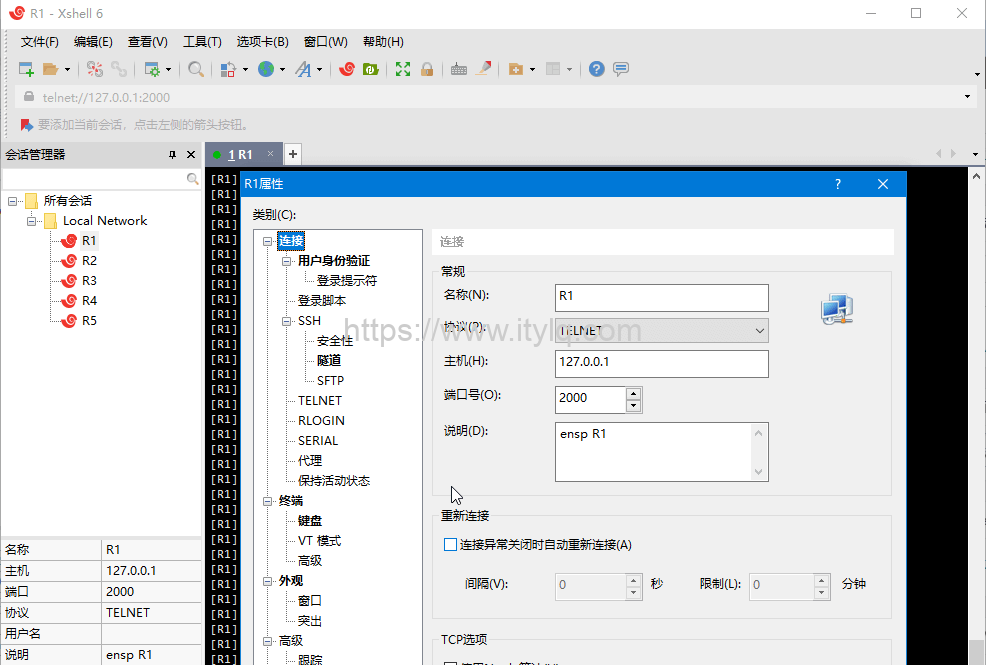Open the 工具(T) menu
The height and width of the screenshot is (665, 986).
click(201, 41)
